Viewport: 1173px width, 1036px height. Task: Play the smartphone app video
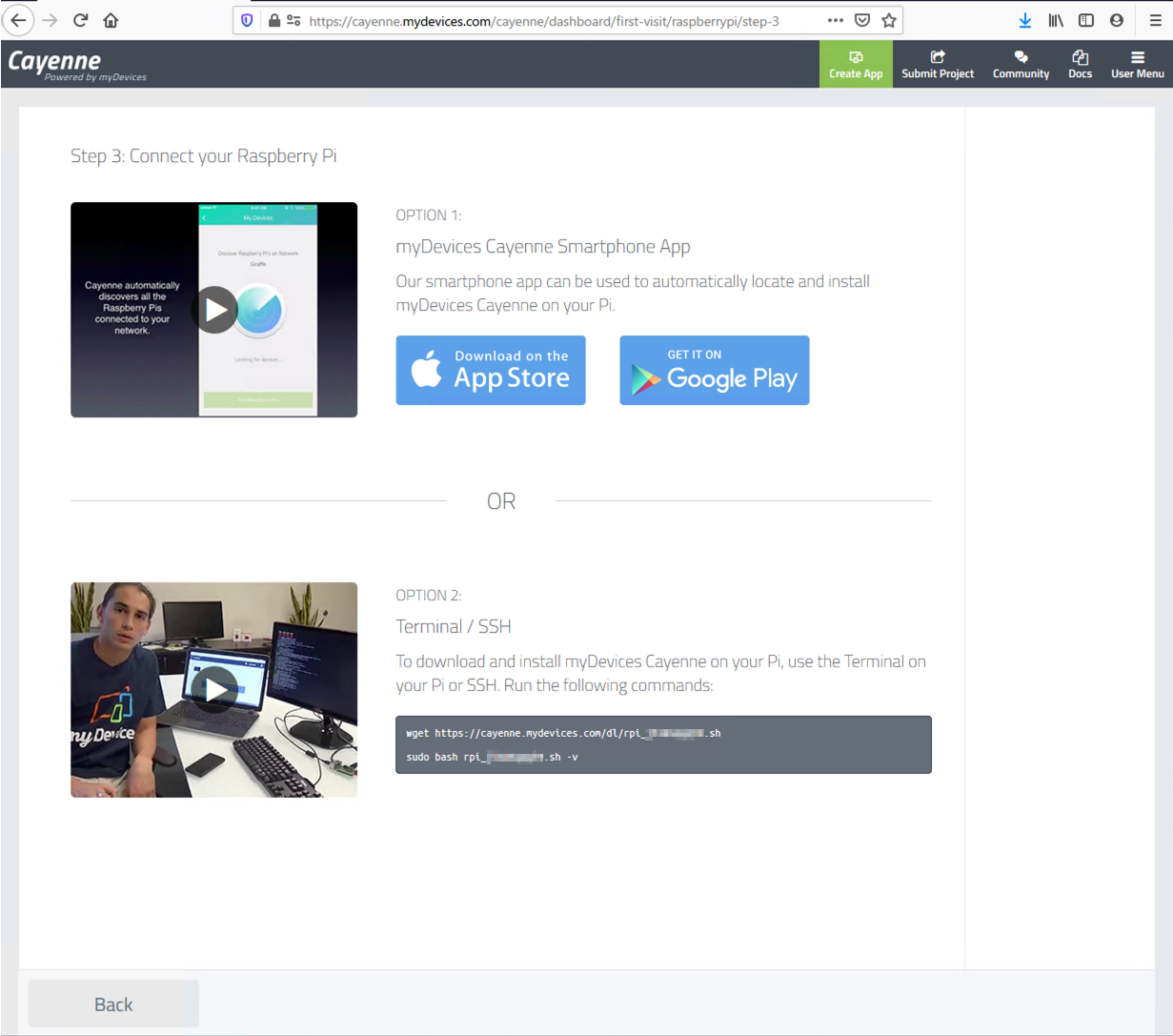click(x=216, y=310)
